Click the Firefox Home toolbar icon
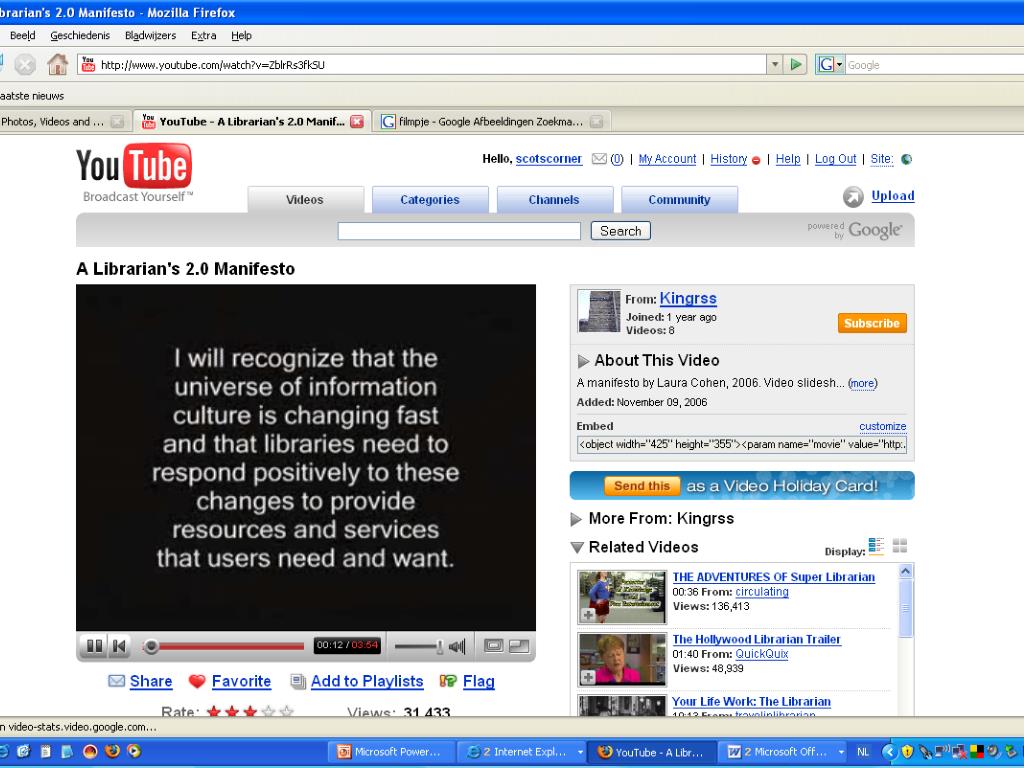1024x768 pixels. [57, 65]
